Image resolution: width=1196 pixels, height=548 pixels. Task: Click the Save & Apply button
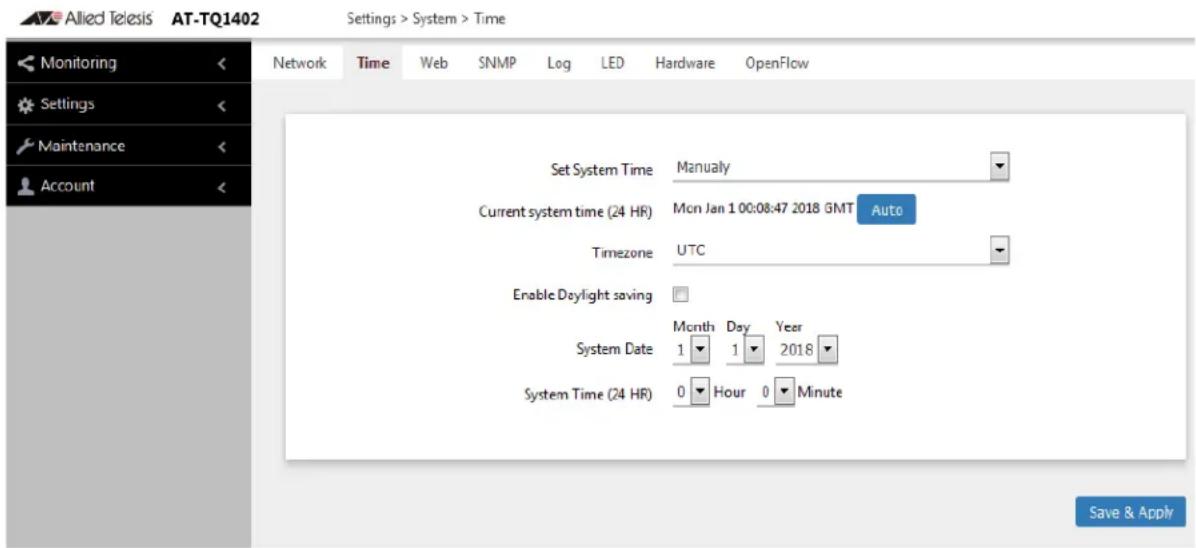pos(1130,513)
